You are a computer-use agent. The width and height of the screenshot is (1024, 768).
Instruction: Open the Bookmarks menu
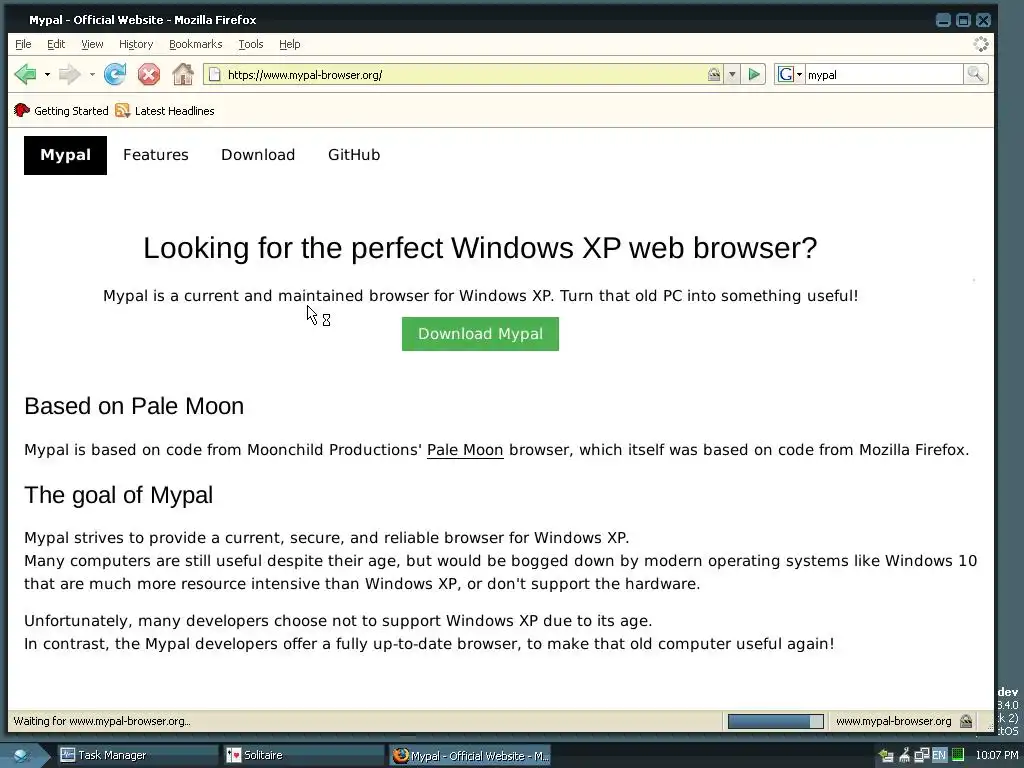tap(195, 44)
